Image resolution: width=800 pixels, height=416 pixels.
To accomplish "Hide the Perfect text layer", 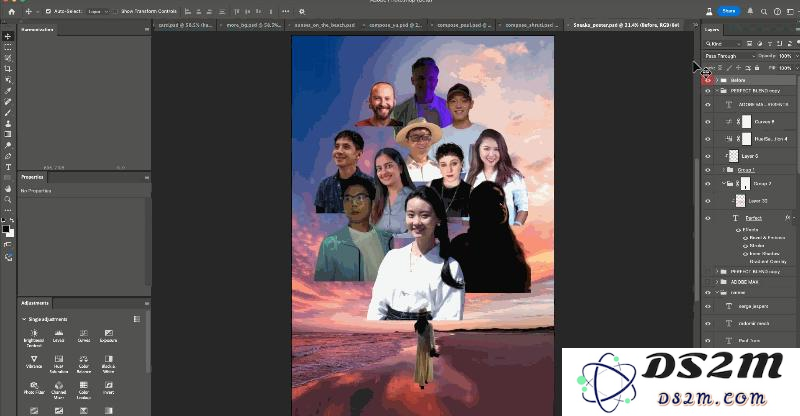I will [707, 218].
